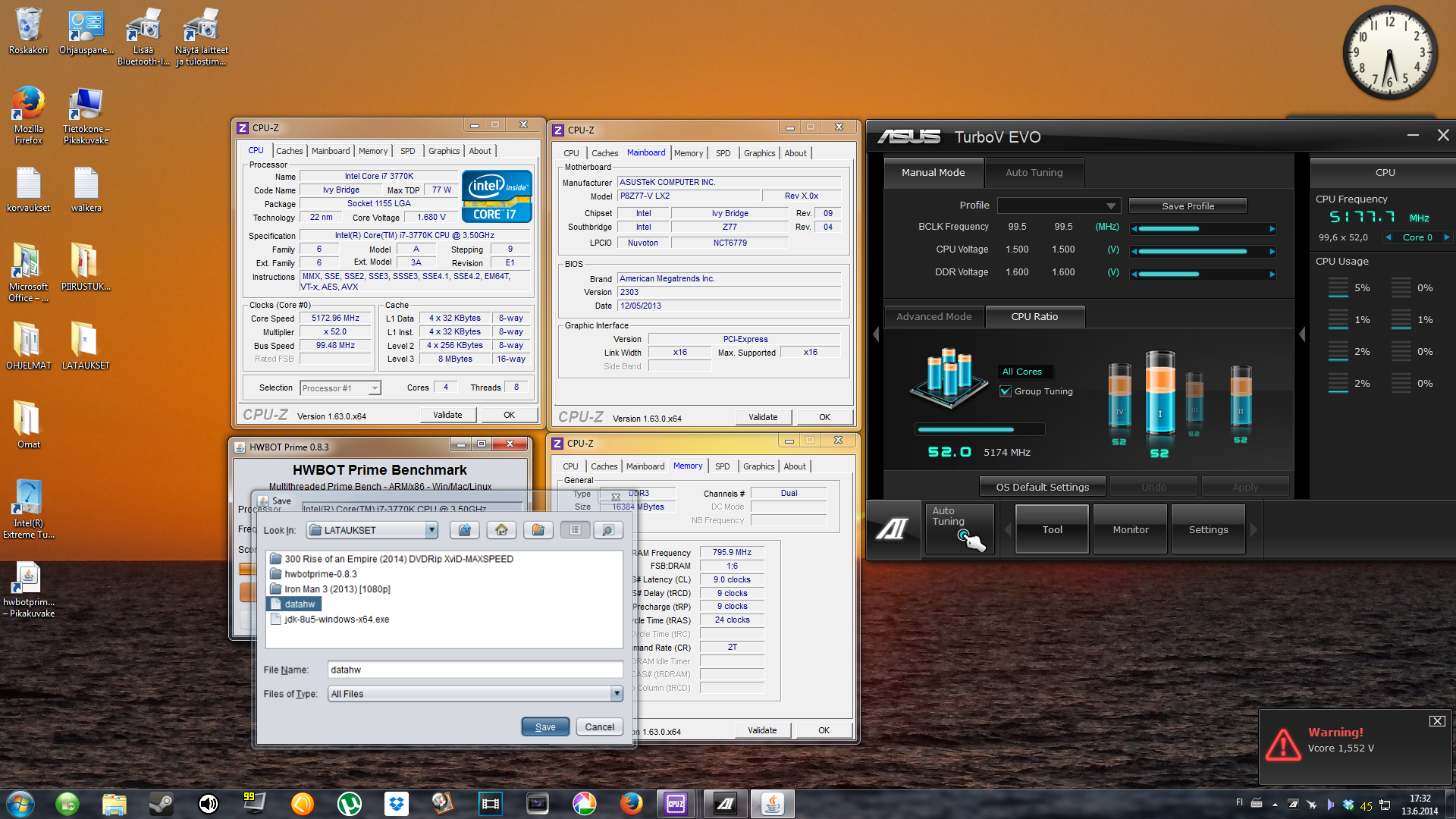Click the desktop clock gadget

coord(1389,53)
